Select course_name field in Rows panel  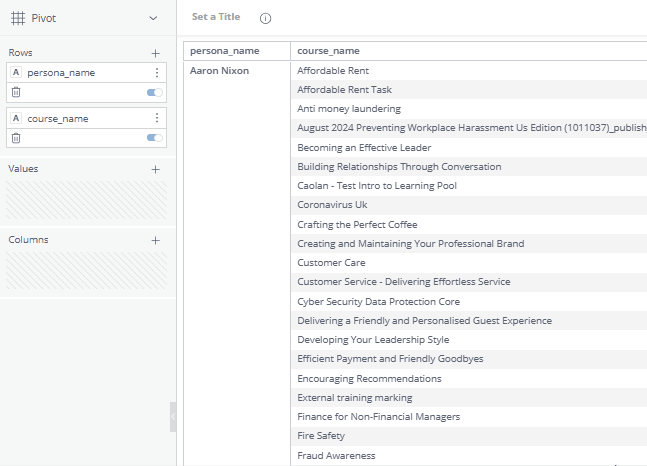[x=86, y=118]
